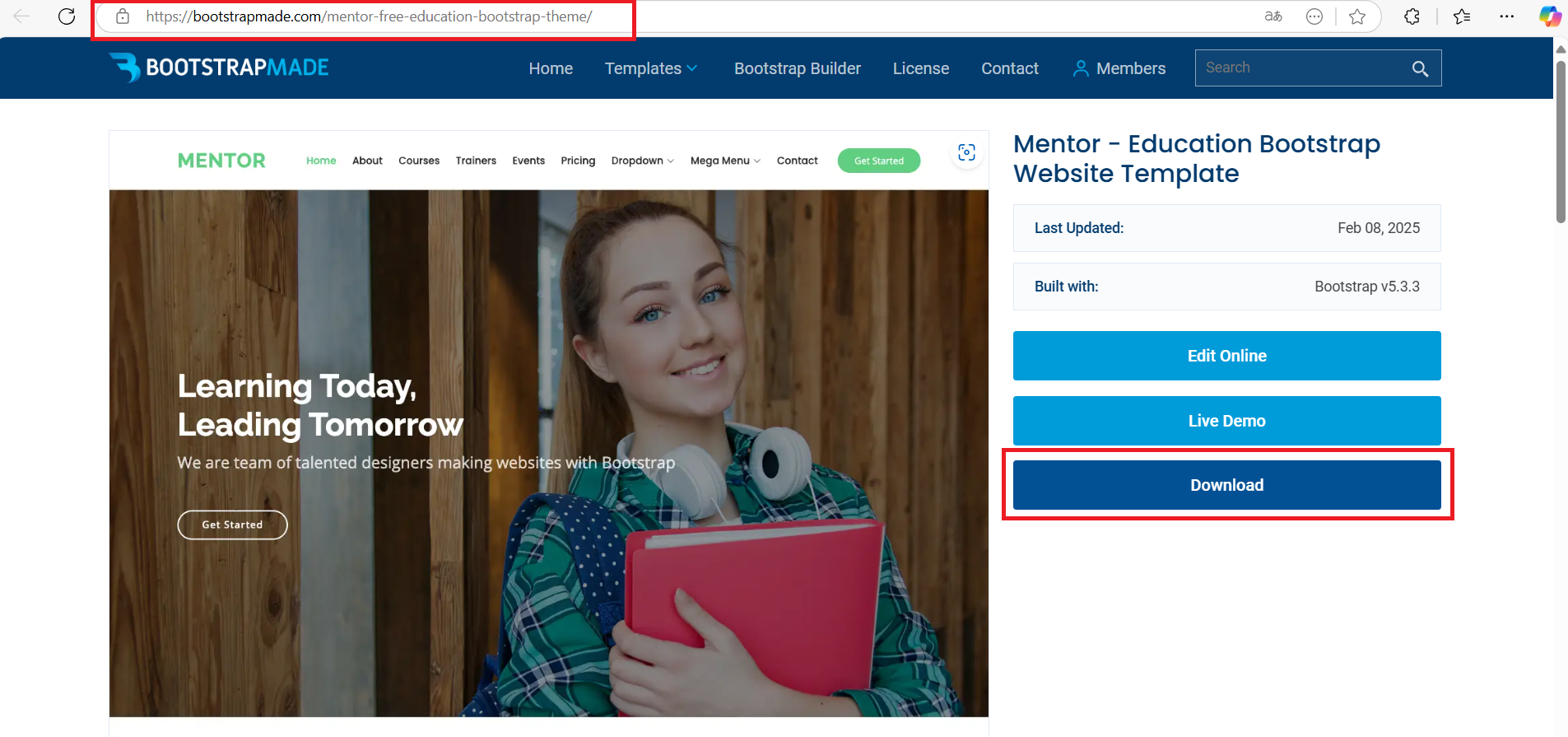Go to the License page
Screen dimensions: 1568x737
click(x=920, y=68)
